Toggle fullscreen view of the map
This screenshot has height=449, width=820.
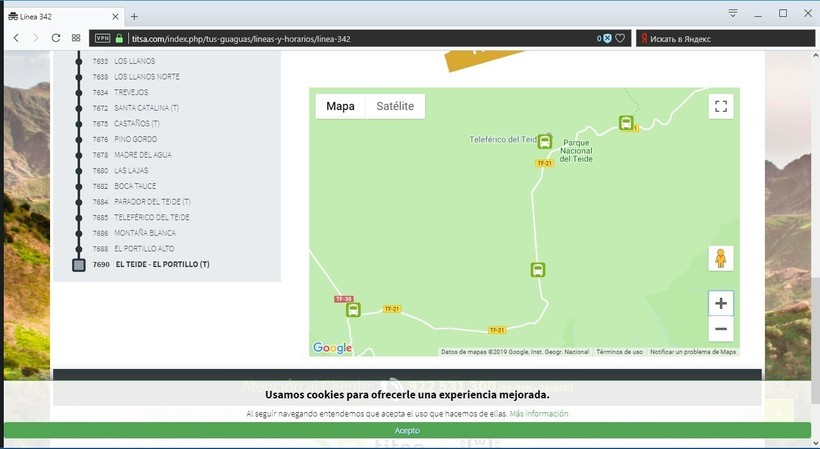[720, 107]
